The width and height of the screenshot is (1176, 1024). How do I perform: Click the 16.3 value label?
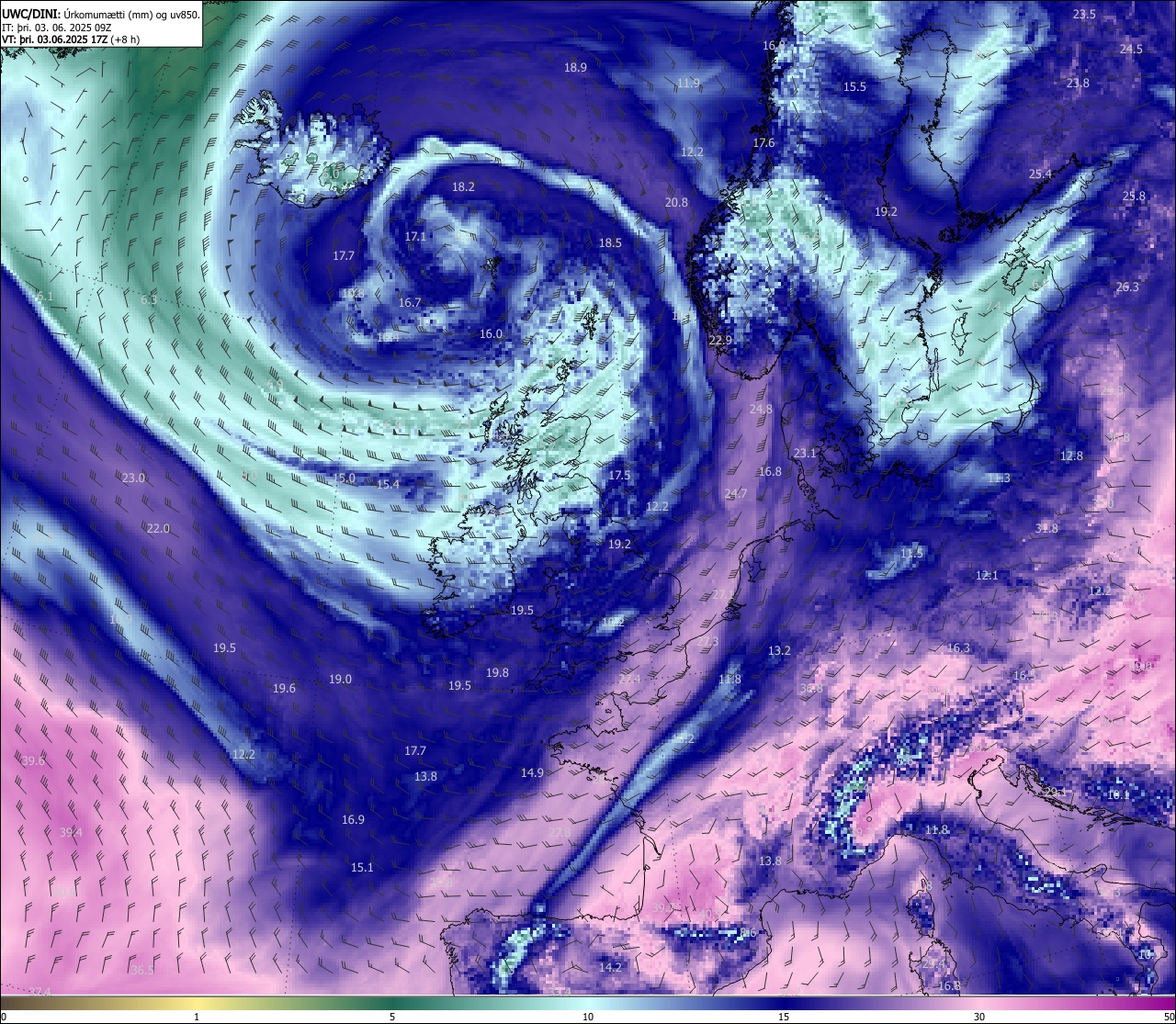pos(958,647)
